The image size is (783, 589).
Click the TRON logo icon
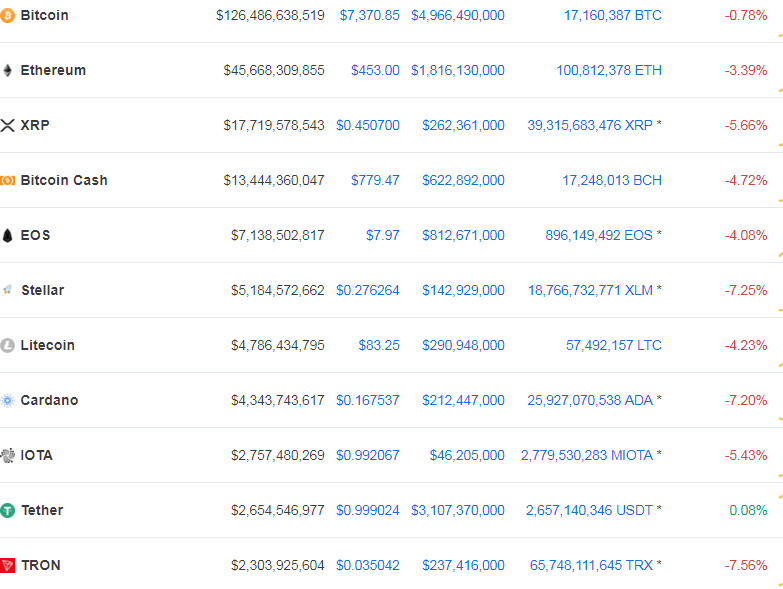pos(7,566)
